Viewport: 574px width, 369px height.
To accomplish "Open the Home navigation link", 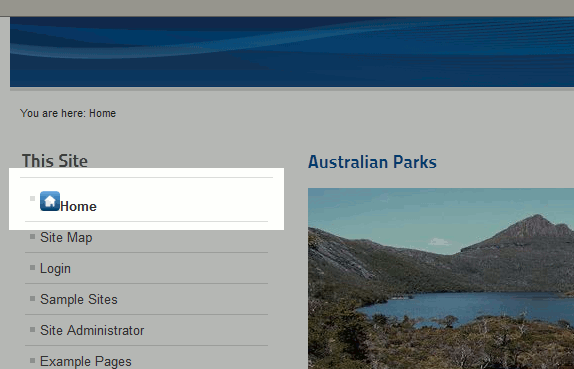I will [x=78, y=206].
